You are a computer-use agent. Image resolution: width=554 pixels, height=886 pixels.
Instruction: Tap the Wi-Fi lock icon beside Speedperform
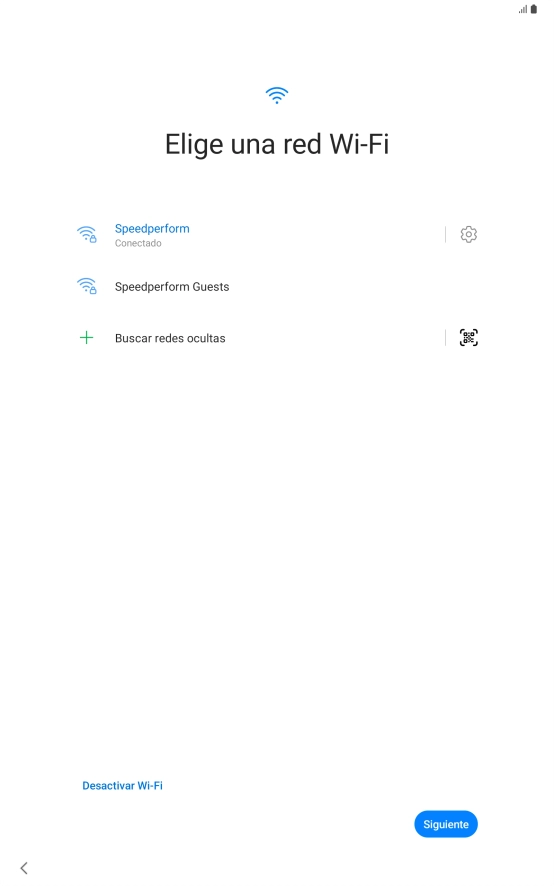[x=86, y=234]
